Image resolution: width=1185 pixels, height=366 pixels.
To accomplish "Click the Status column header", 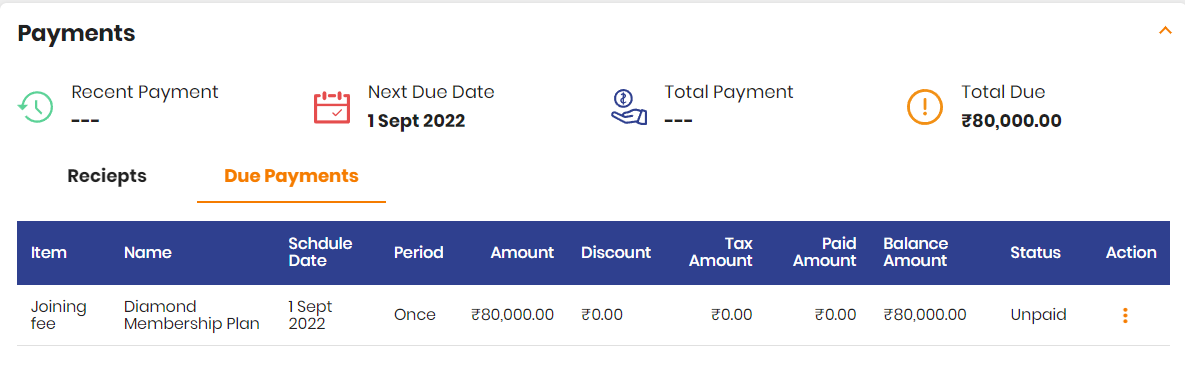I will click(1035, 253).
